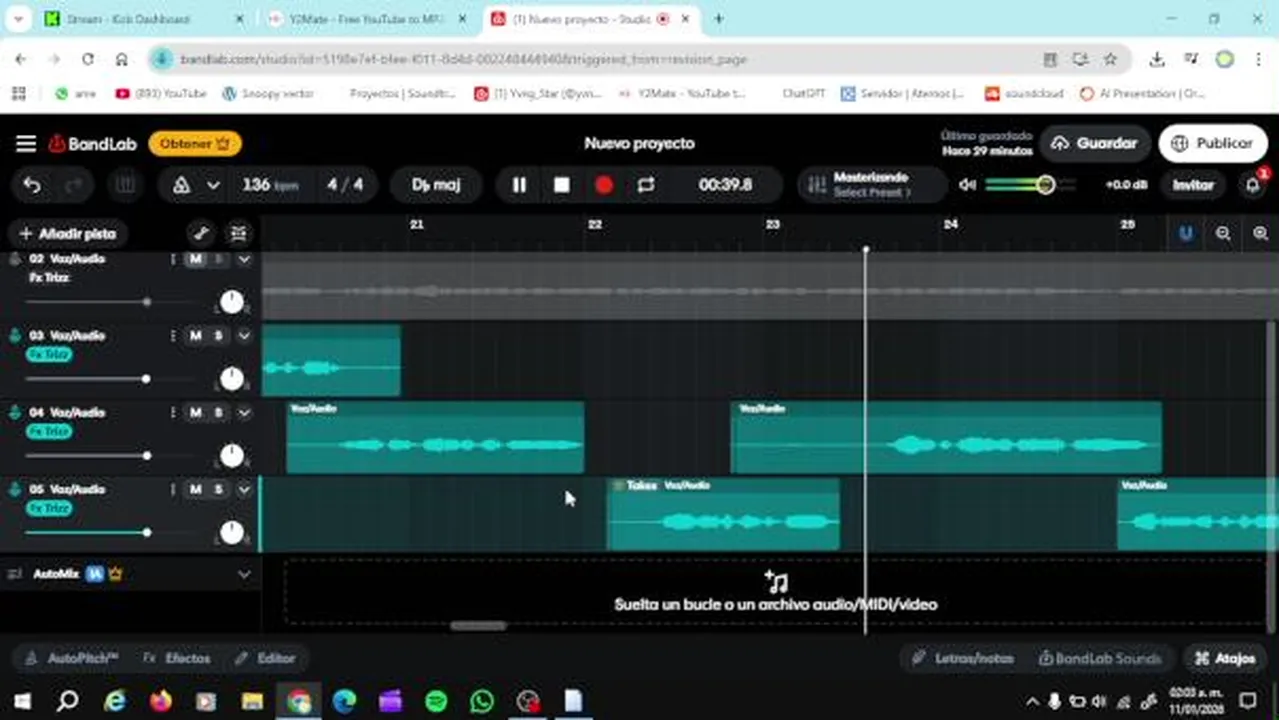The width and height of the screenshot is (1279, 720).
Task: Publish the project with Publicar
Action: (1211, 144)
